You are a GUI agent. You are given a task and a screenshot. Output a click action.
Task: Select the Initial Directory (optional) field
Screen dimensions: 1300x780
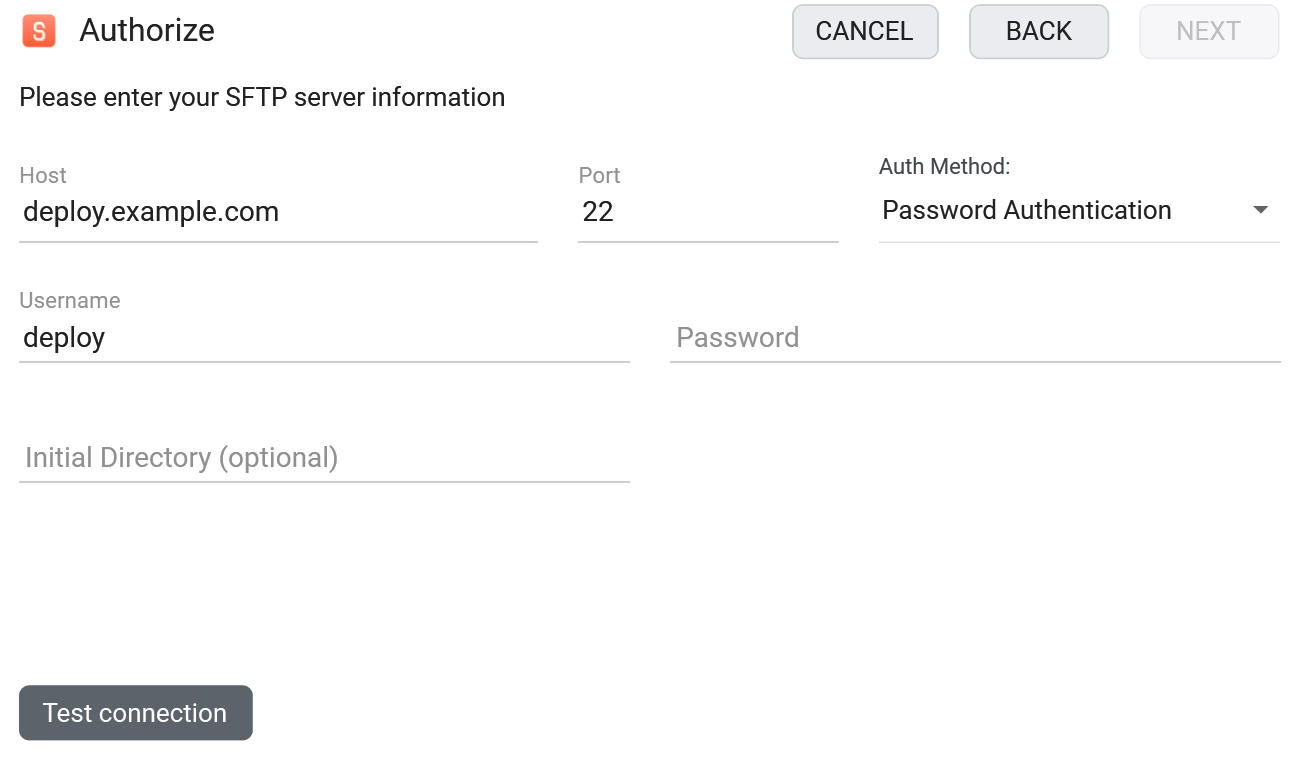click(x=324, y=458)
